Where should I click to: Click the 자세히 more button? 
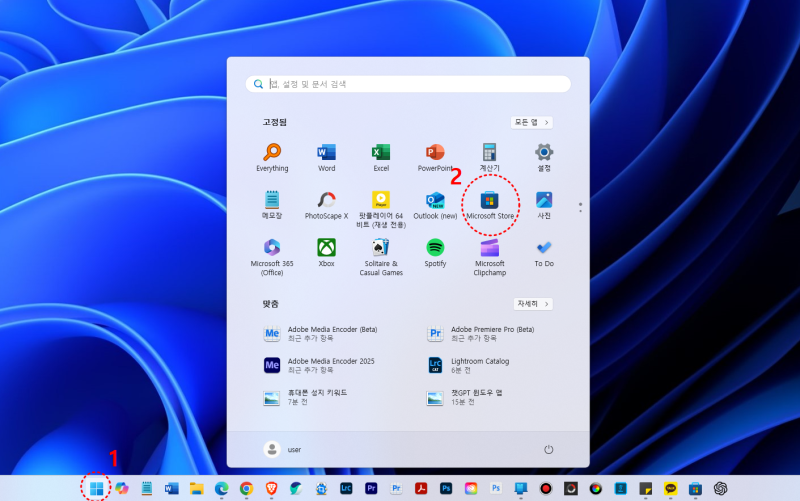click(533, 304)
